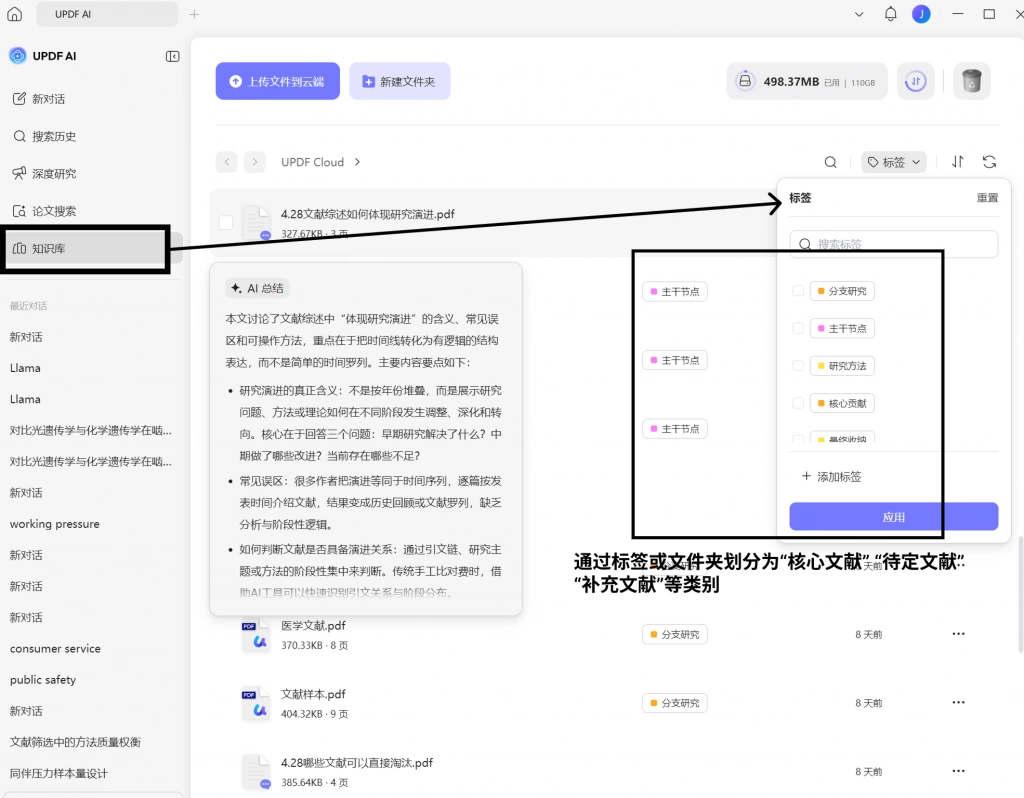
Task: Open 4.28哪些文献可以直接淘汰.pdf
Action: tap(357, 763)
